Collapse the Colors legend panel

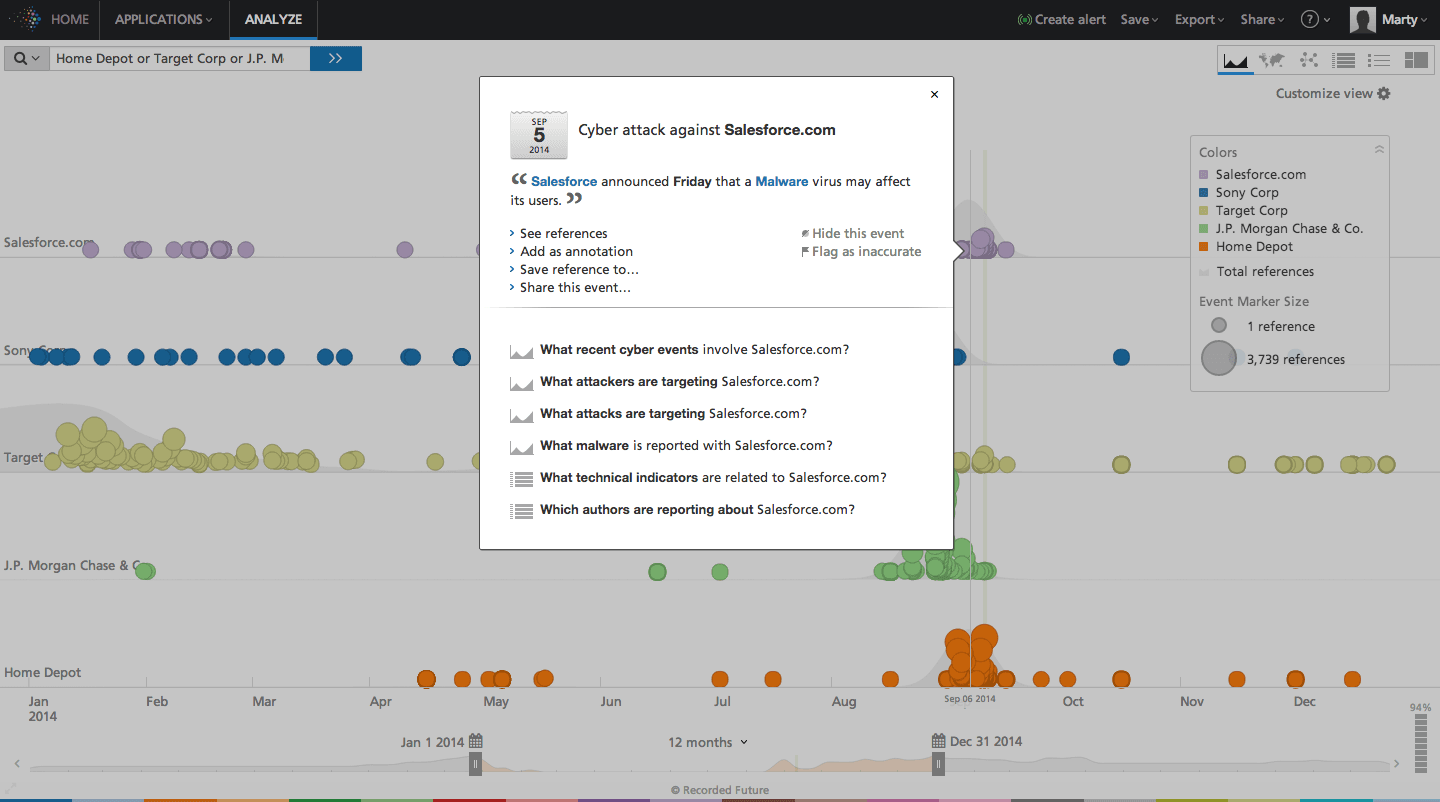pyautogui.click(x=1379, y=150)
